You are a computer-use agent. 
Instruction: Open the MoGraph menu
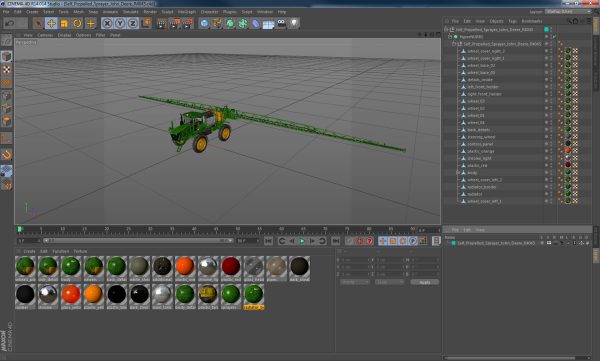click(187, 12)
